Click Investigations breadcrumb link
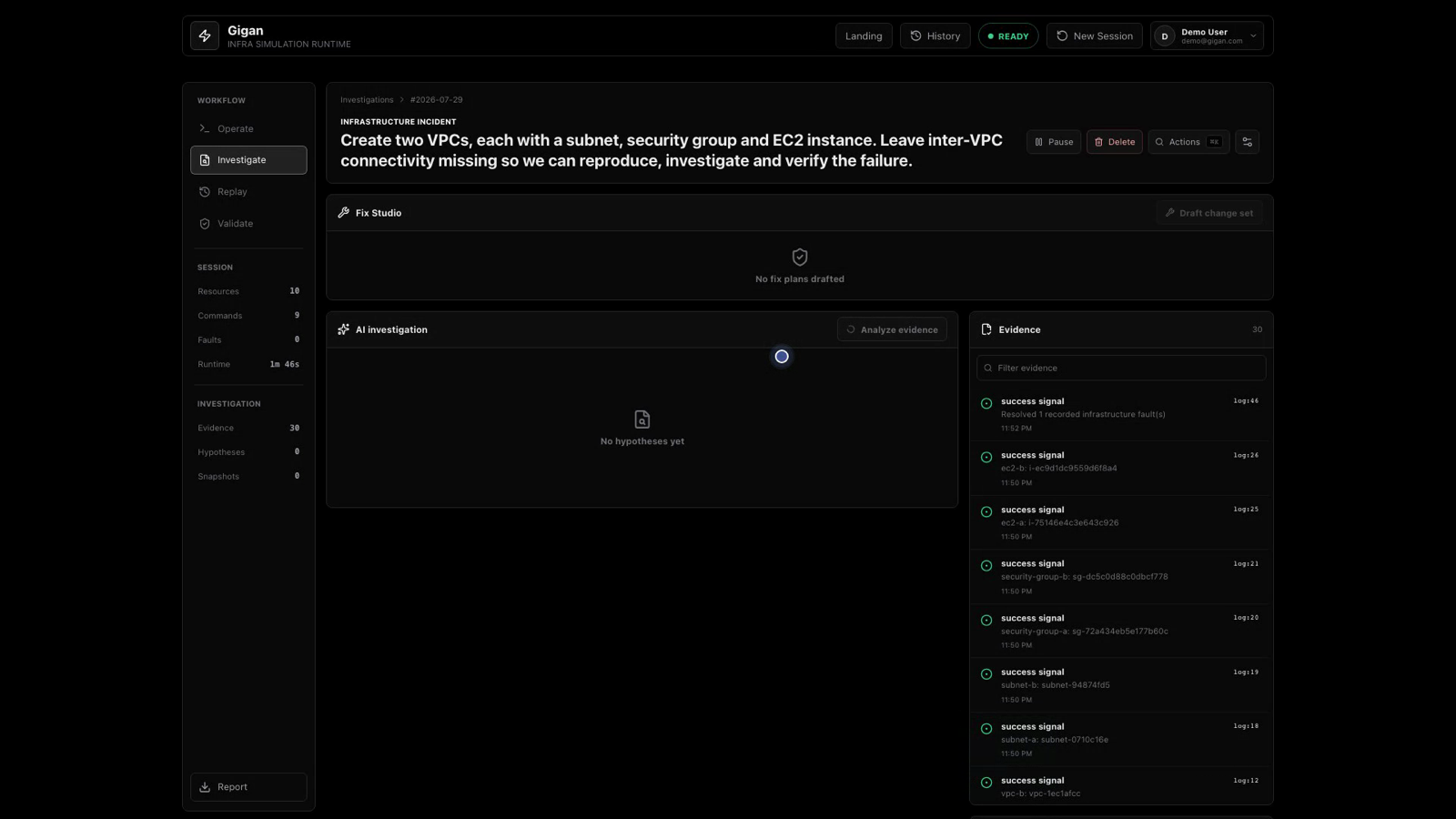This screenshot has height=819, width=1456. click(x=367, y=100)
